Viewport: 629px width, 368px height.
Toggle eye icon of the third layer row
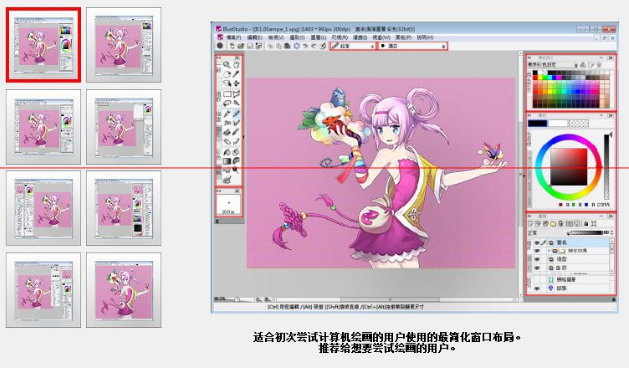pyautogui.click(x=537, y=259)
